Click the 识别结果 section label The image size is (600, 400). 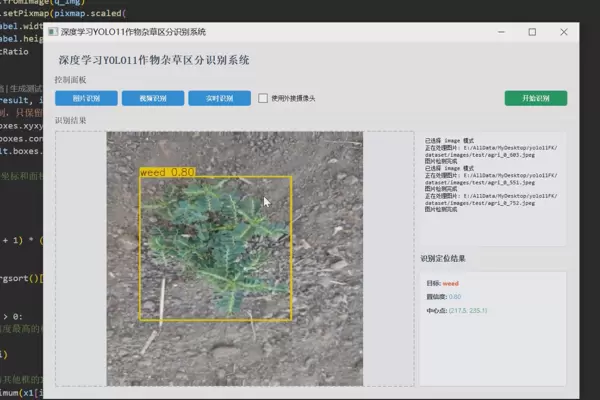click(x=70, y=120)
